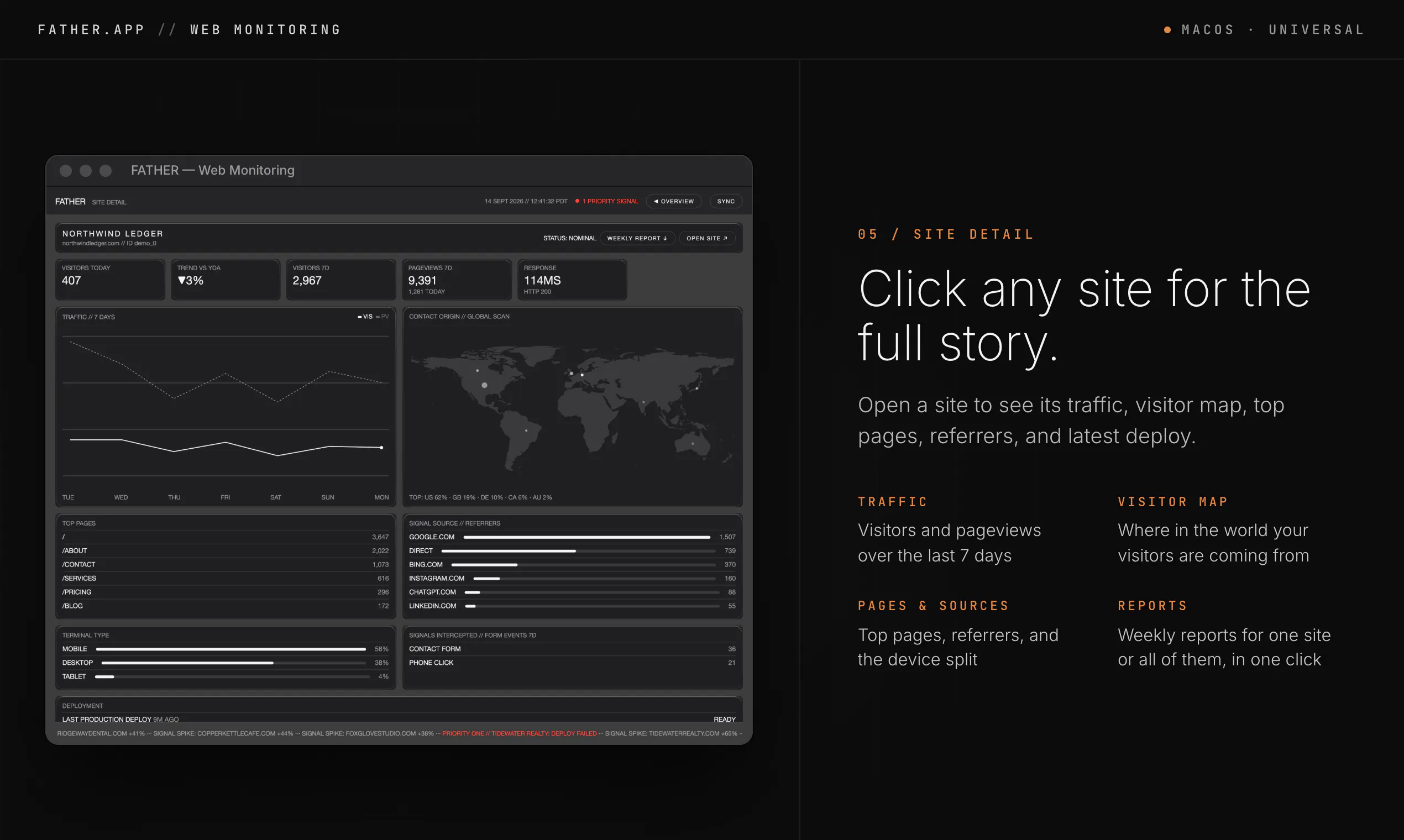The height and width of the screenshot is (840, 1404).
Task: Select the Response 114MS card
Action: pos(572,280)
